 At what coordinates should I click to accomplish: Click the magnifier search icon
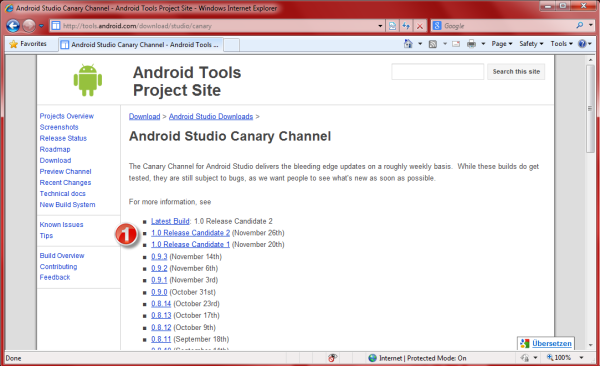coord(580,26)
